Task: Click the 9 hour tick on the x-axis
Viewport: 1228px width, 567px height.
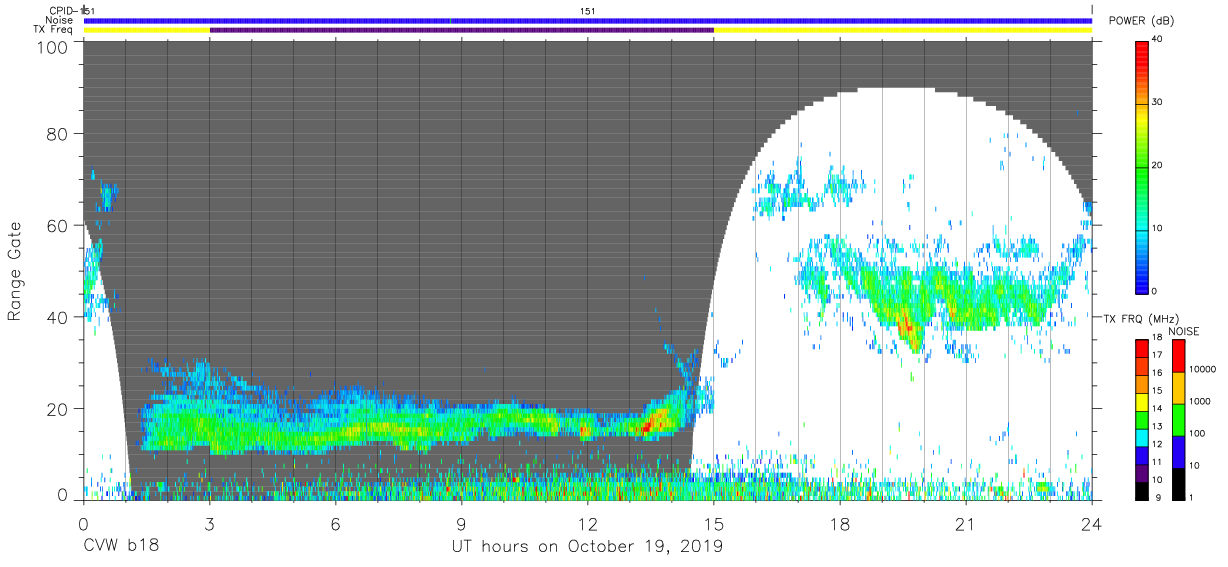Action: (x=461, y=524)
